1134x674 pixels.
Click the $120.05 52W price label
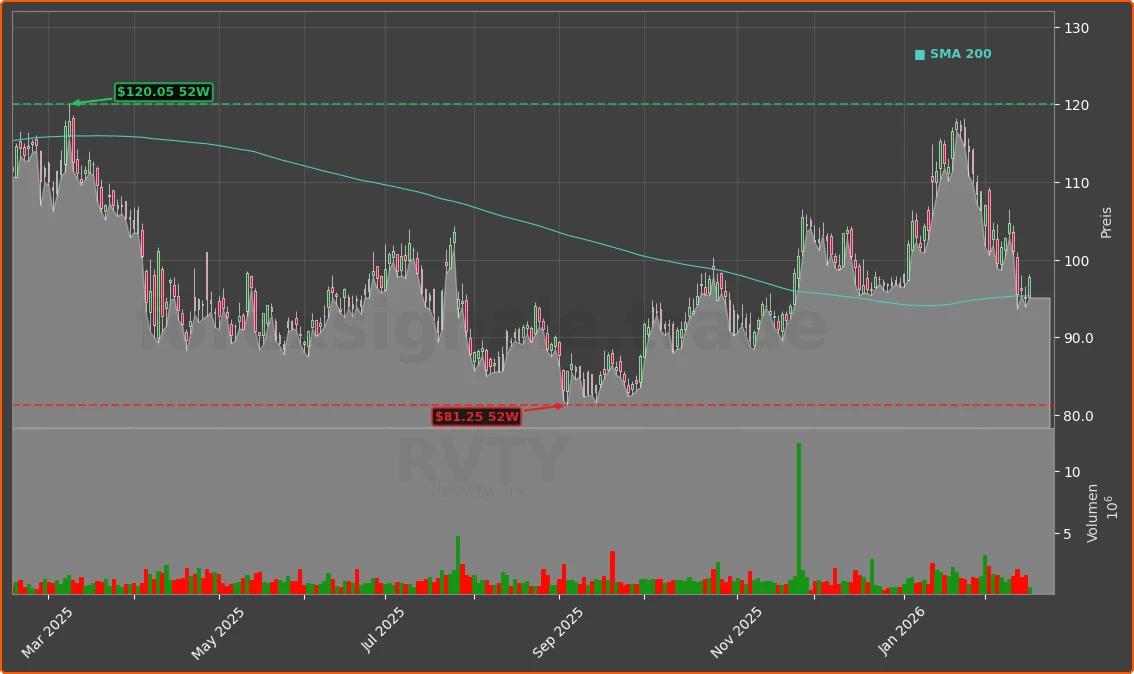pos(163,91)
